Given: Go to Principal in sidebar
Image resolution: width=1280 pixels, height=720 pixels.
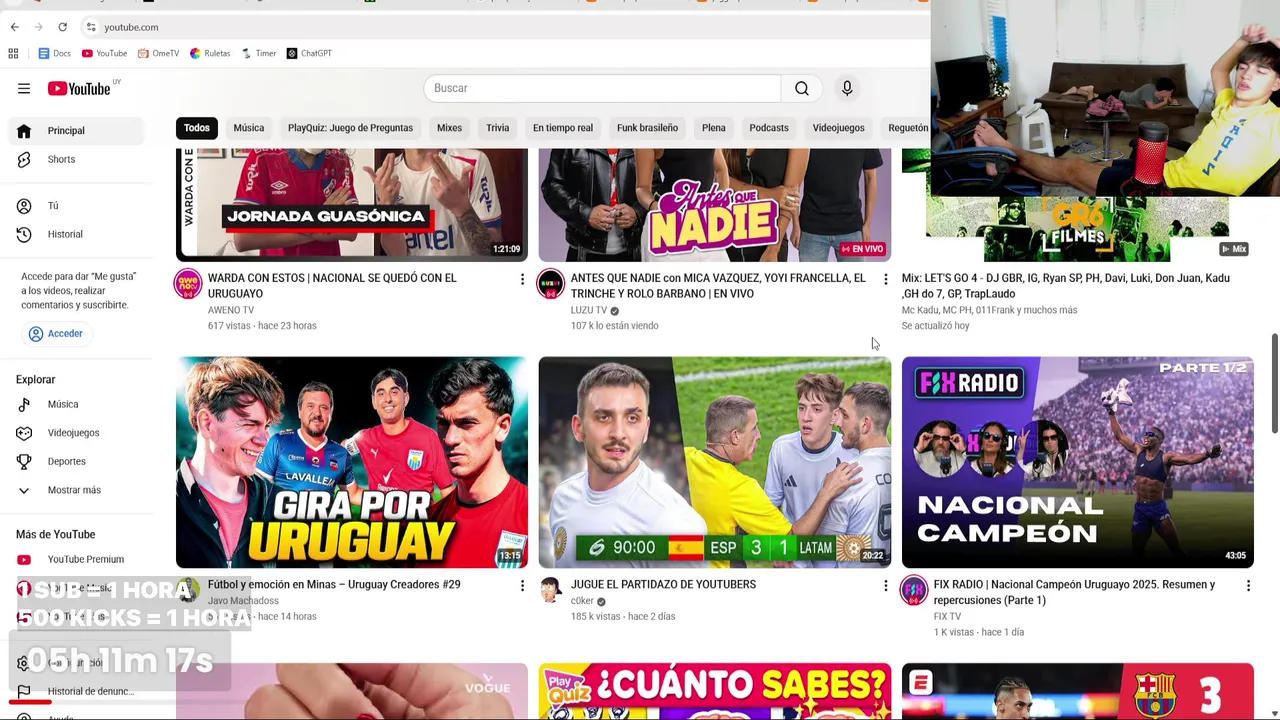Looking at the screenshot, I should (76, 131).
